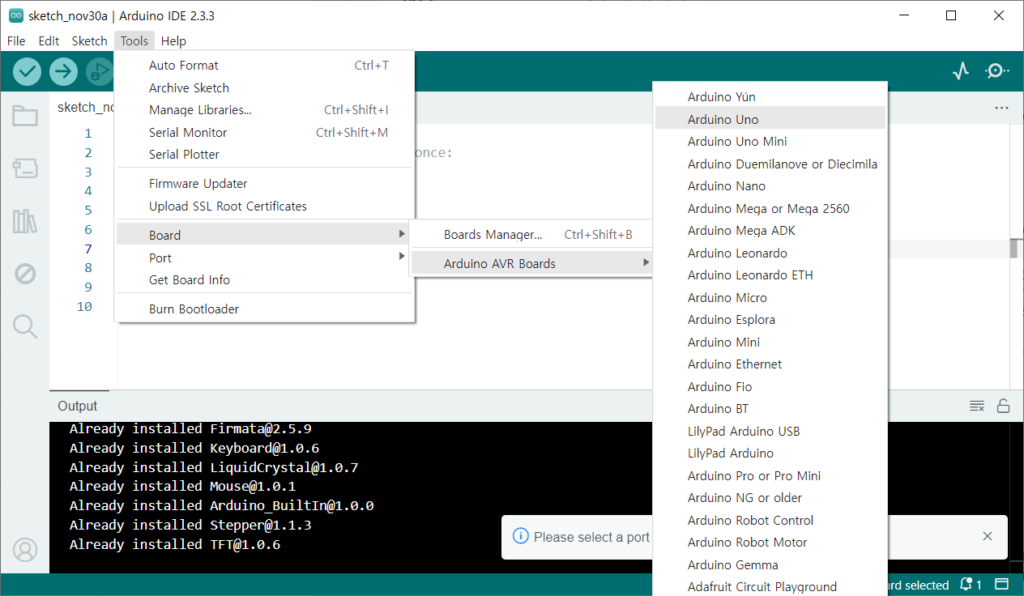Select Arduino Mega ADK
The width and height of the screenshot is (1024, 596).
pos(770,230)
